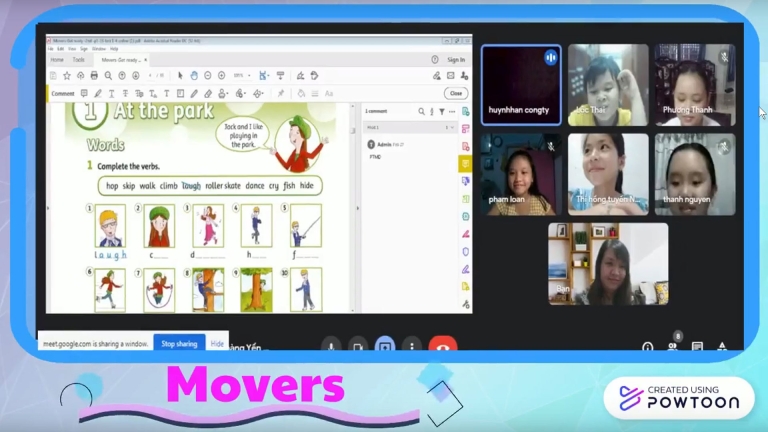The width and height of the screenshot is (768, 432).
Task: Toggle microphone in Meet bottom bar
Action: click(x=331, y=346)
